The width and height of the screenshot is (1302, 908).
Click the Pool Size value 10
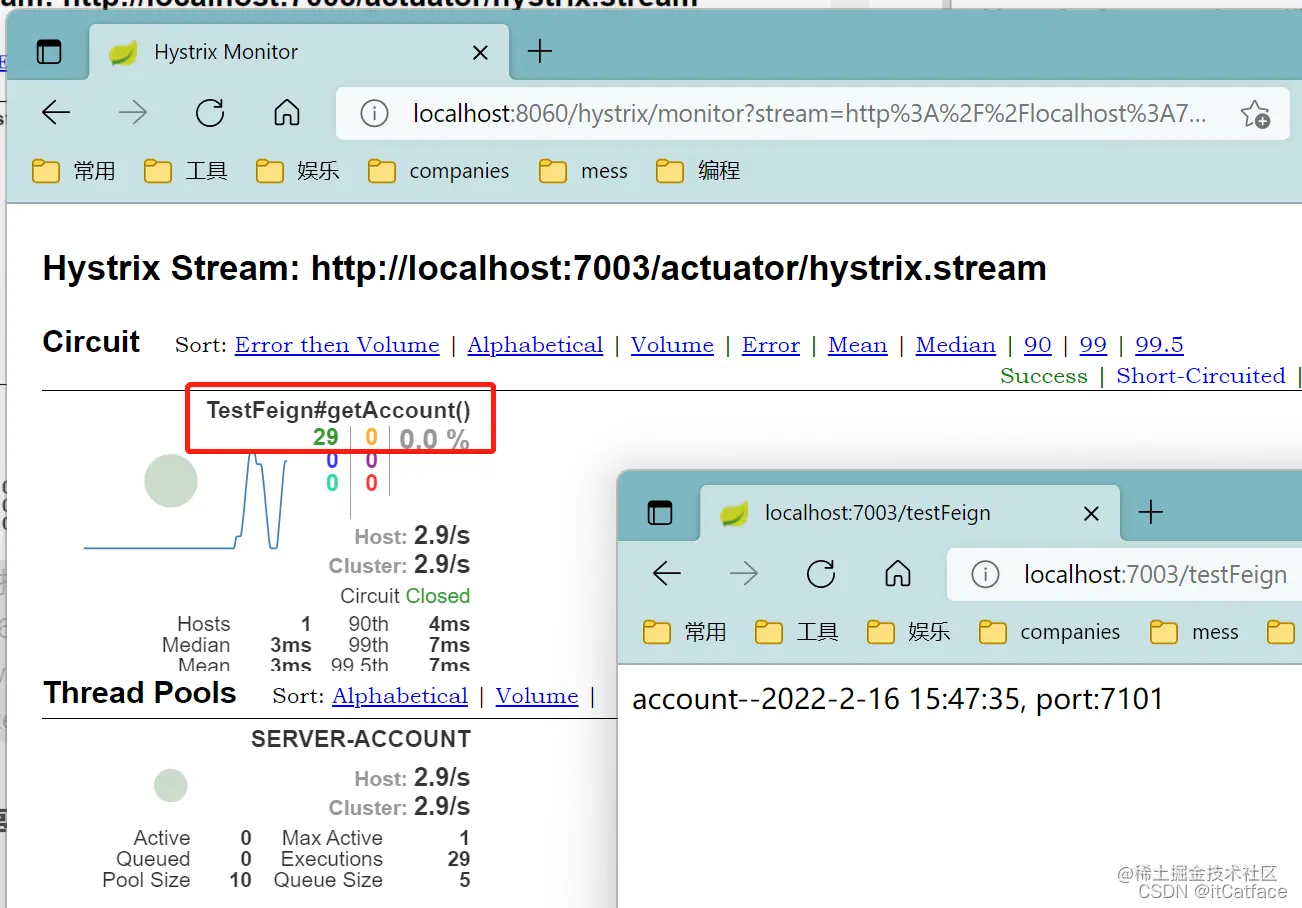[240, 880]
